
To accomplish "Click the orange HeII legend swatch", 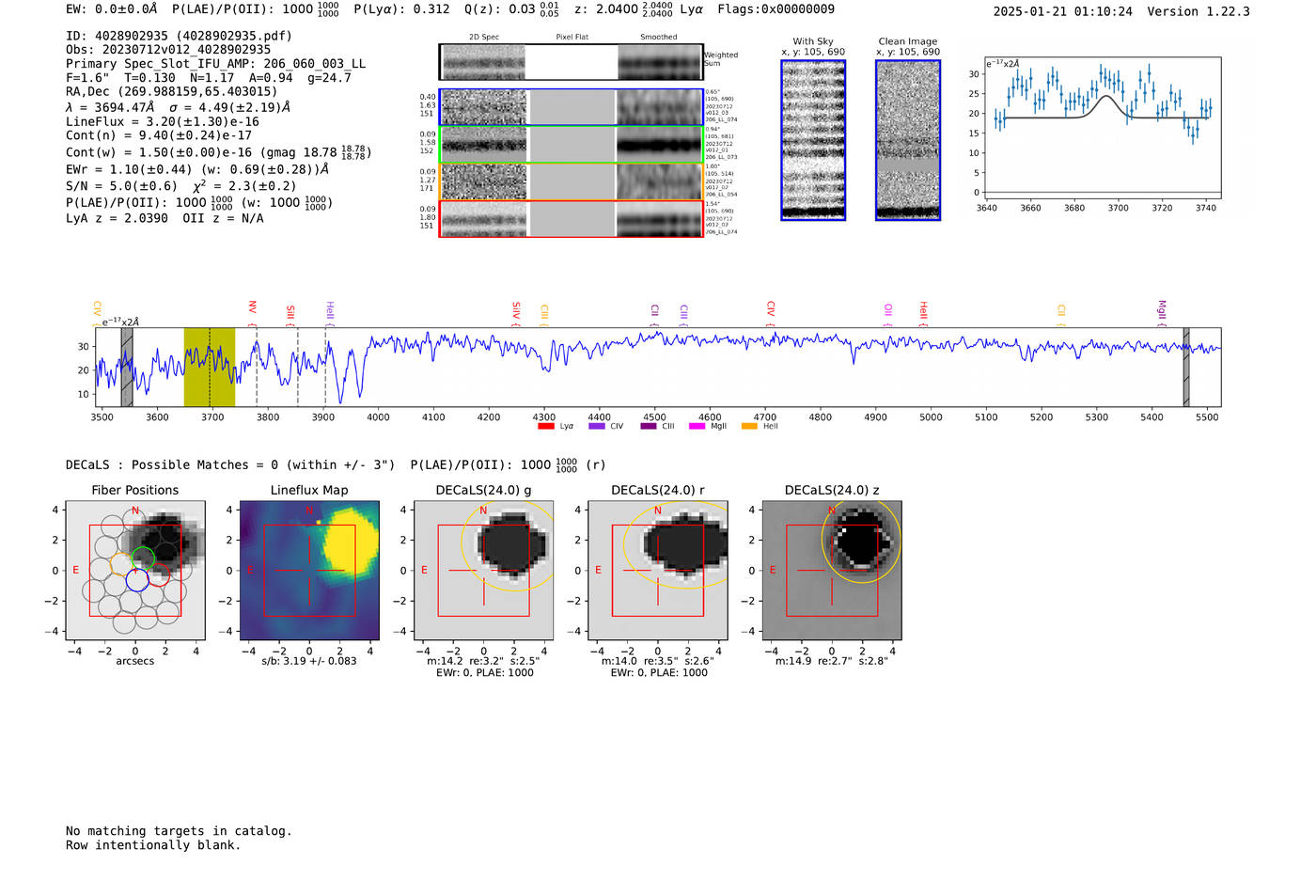I will [749, 427].
